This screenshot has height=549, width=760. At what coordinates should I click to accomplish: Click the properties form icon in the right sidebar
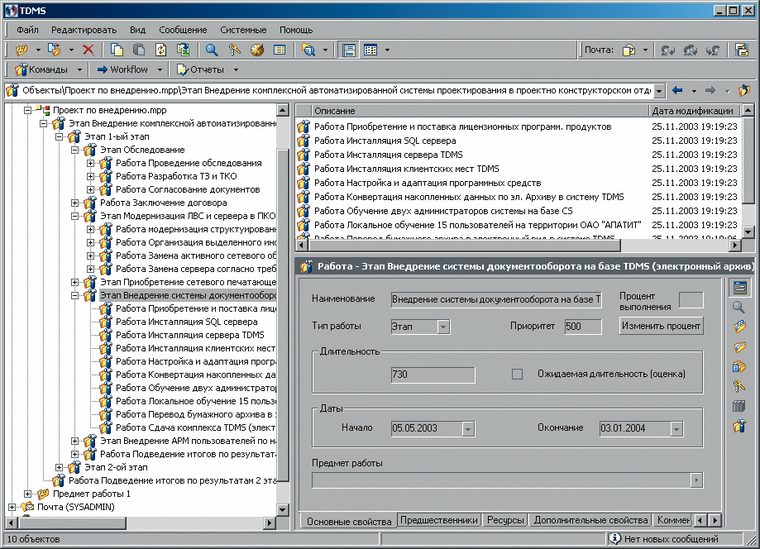(x=740, y=288)
